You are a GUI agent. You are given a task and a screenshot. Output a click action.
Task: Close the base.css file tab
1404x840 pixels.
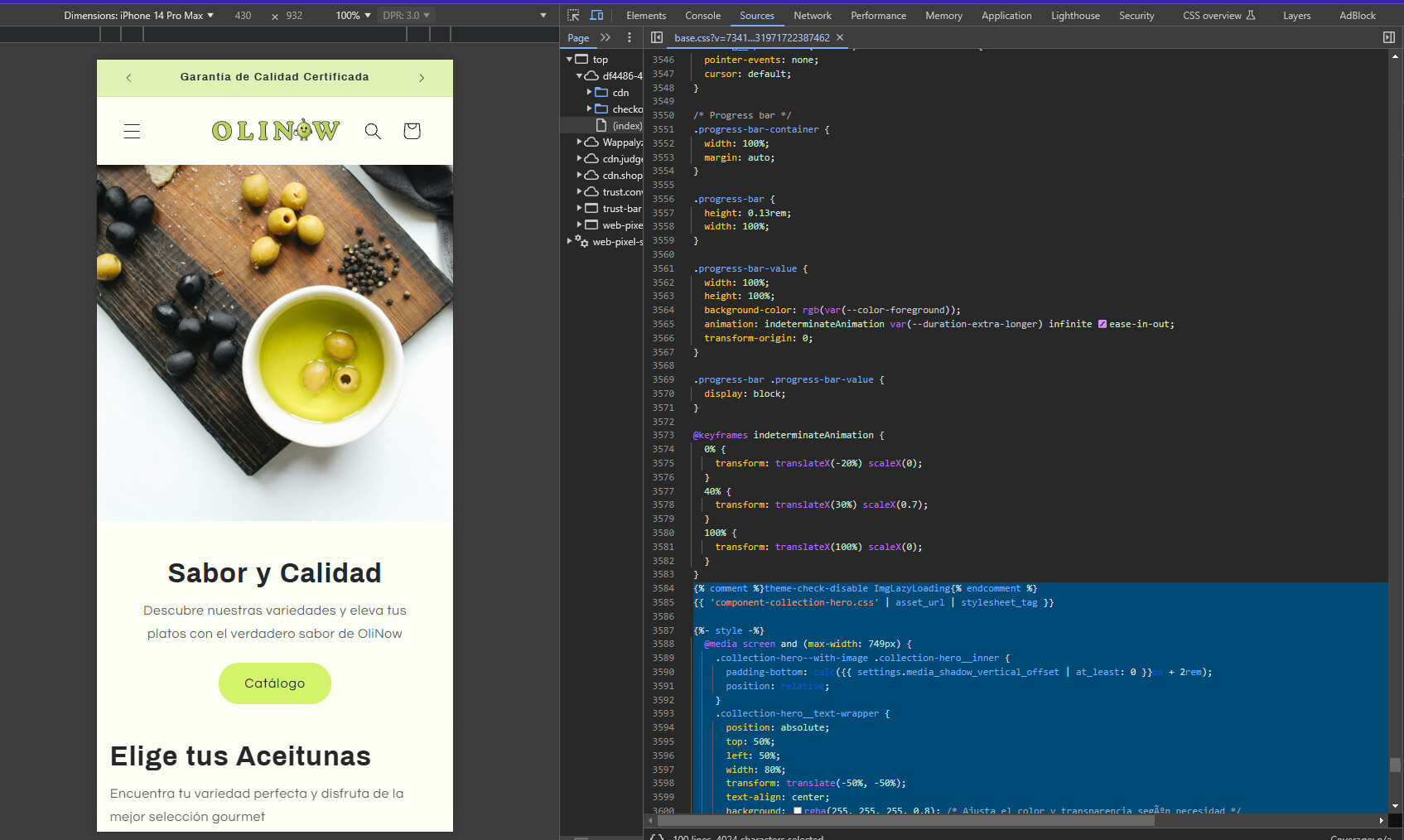[x=840, y=37]
